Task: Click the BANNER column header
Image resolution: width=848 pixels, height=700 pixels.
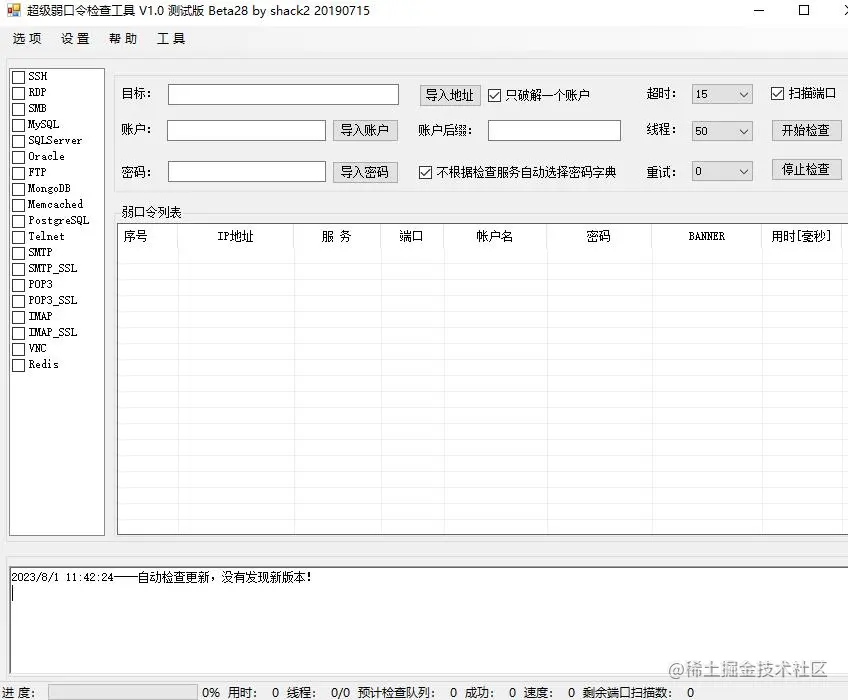Action: [706, 236]
